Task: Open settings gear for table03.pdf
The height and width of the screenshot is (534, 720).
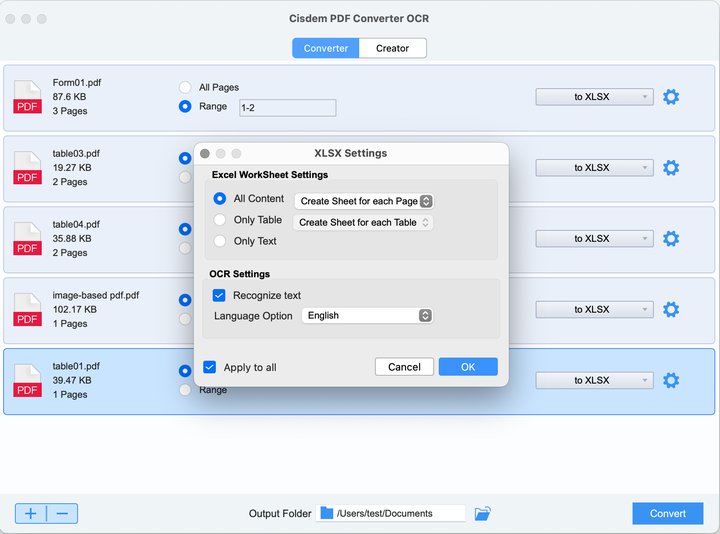Action: (x=671, y=168)
